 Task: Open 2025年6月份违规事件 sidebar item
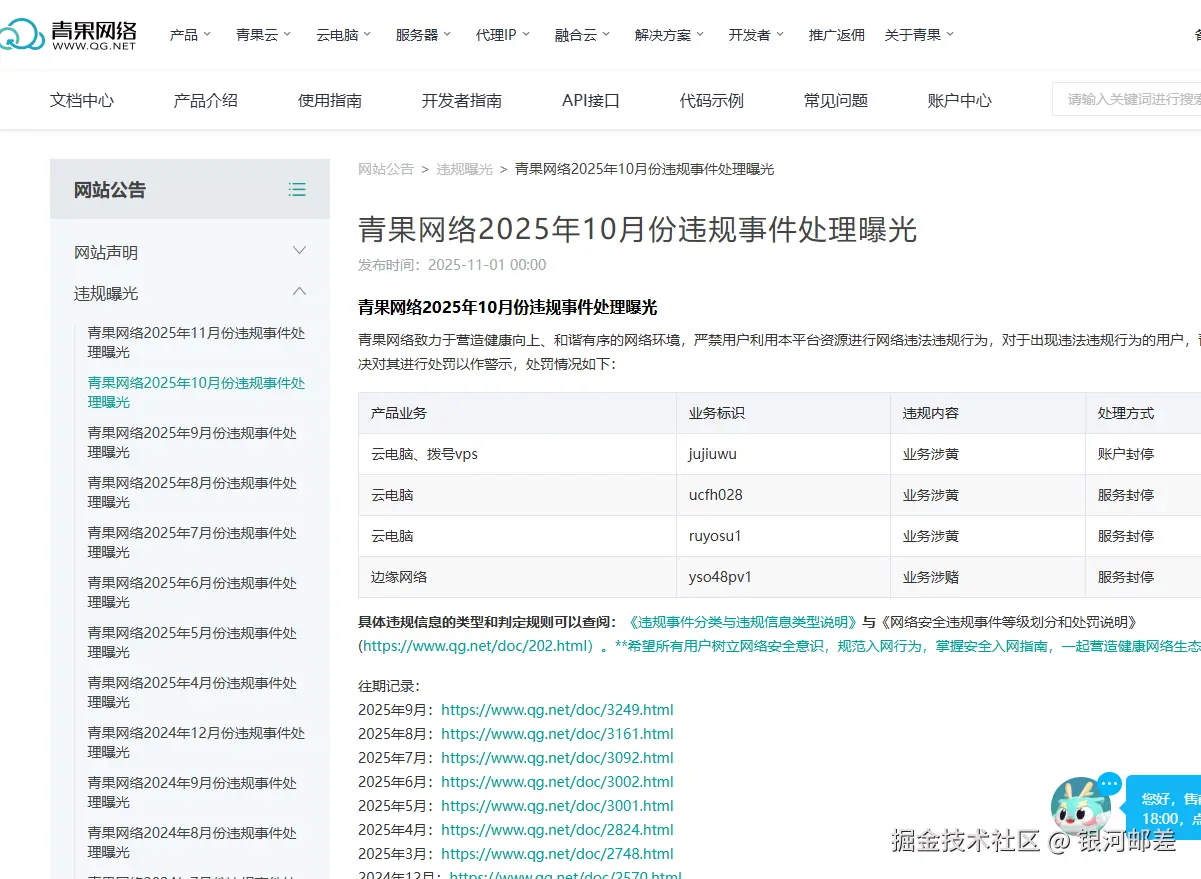(192, 592)
